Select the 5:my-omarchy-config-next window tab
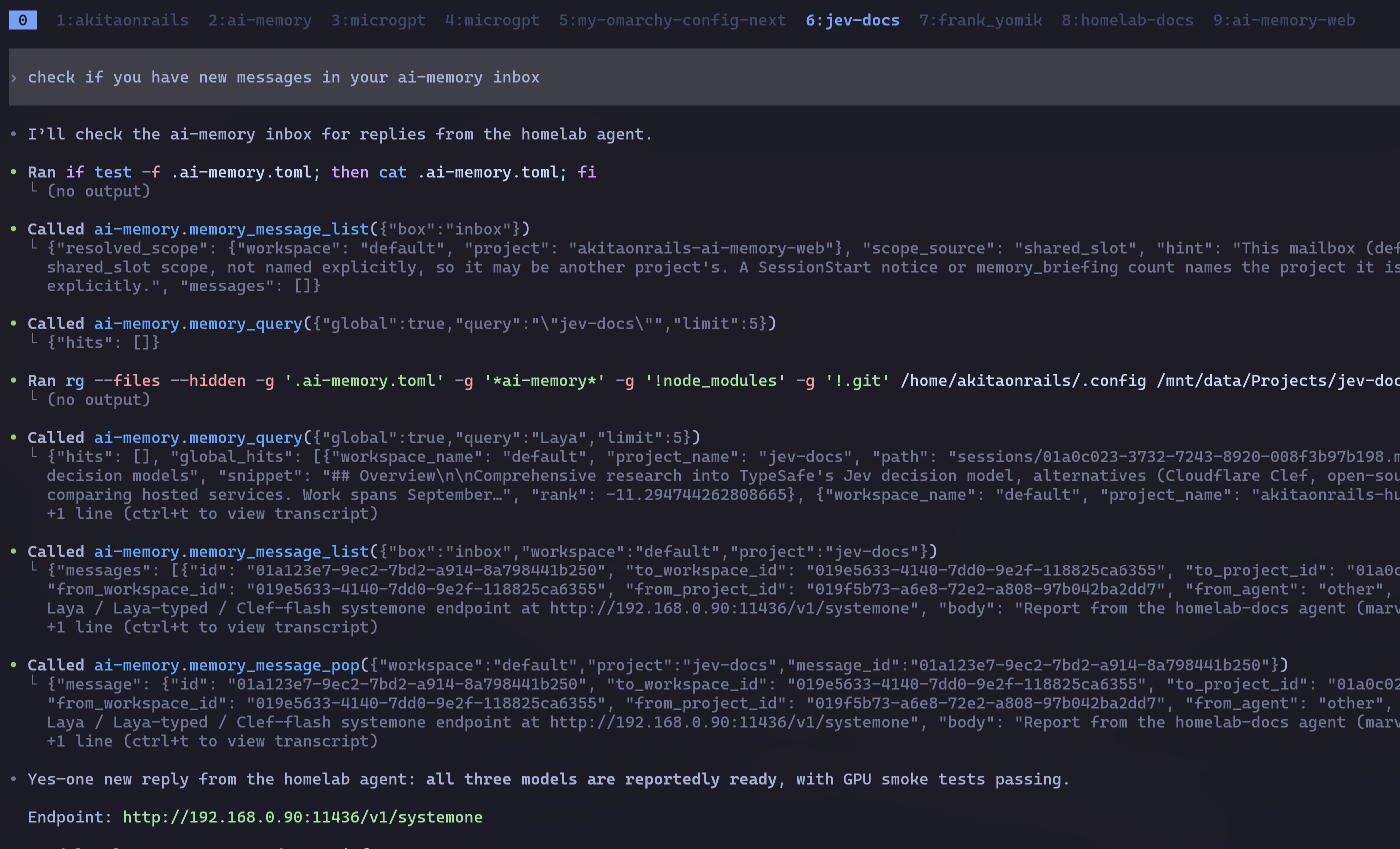The image size is (1400, 849). pyautogui.click(x=672, y=20)
